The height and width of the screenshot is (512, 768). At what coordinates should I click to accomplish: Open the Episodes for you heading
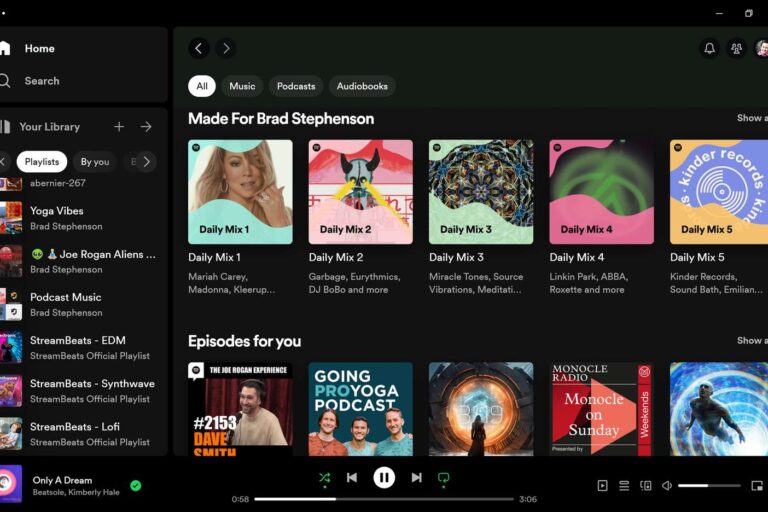[x=244, y=341]
